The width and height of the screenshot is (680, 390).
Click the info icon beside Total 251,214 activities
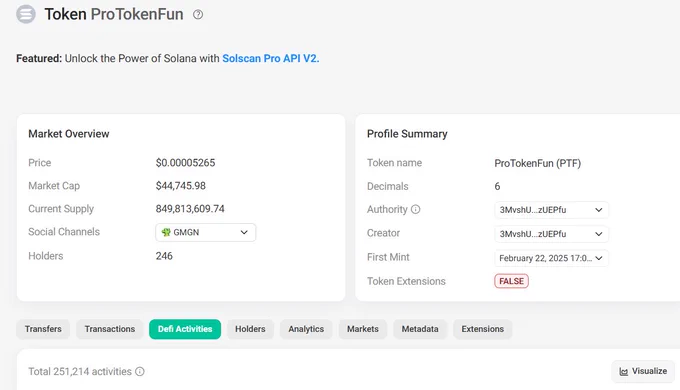click(140, 371)
